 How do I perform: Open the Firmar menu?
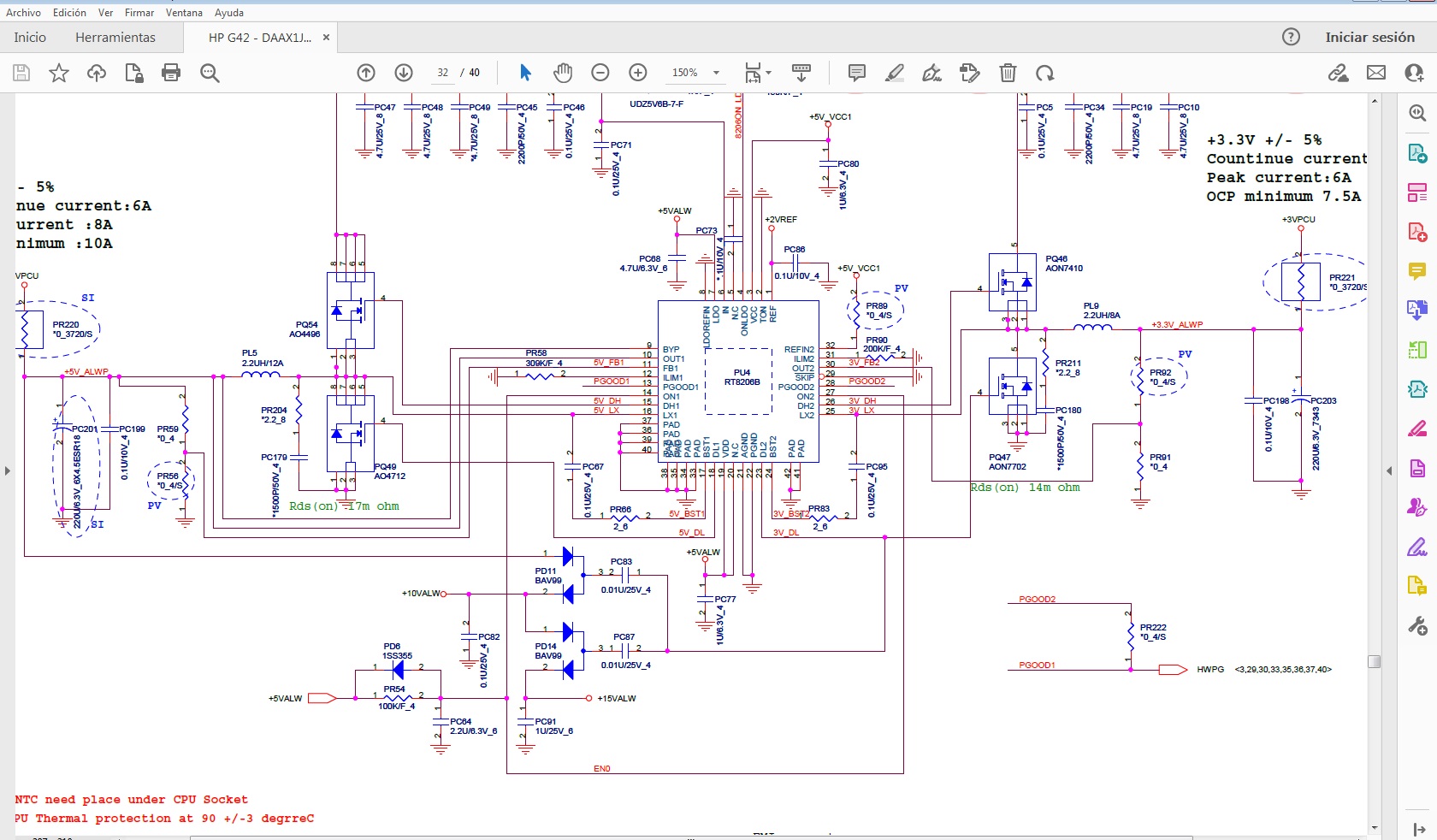click(x=139, y=13)
